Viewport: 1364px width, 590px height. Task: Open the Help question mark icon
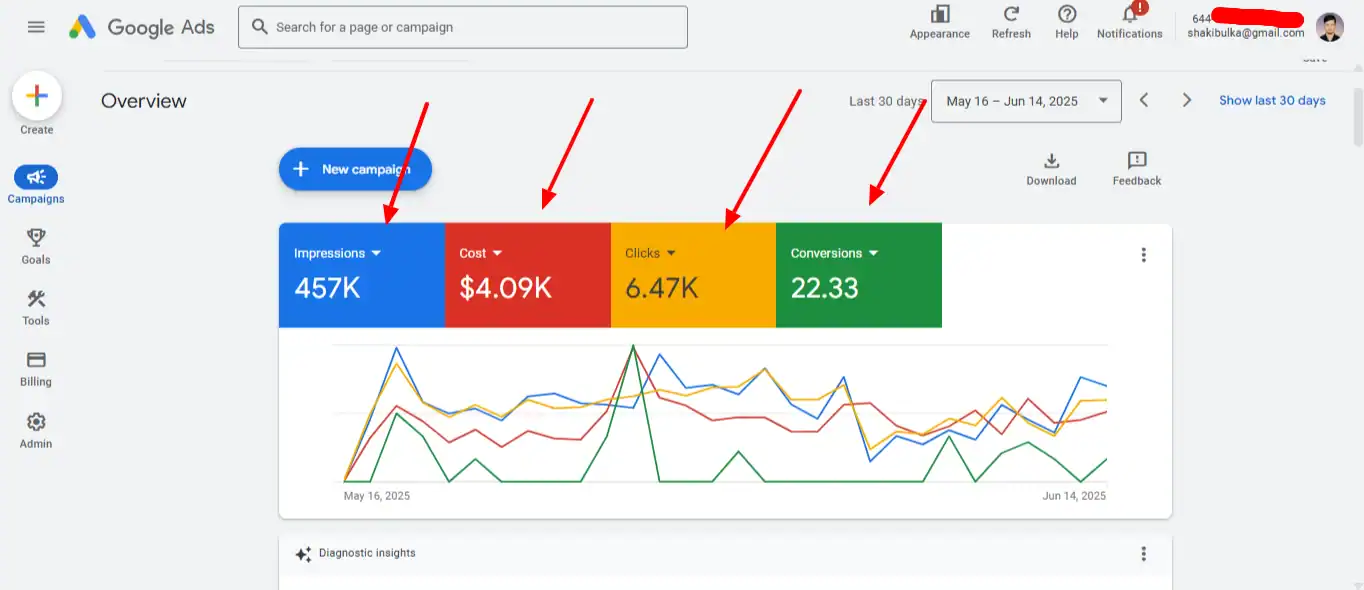click(1067, 20)
